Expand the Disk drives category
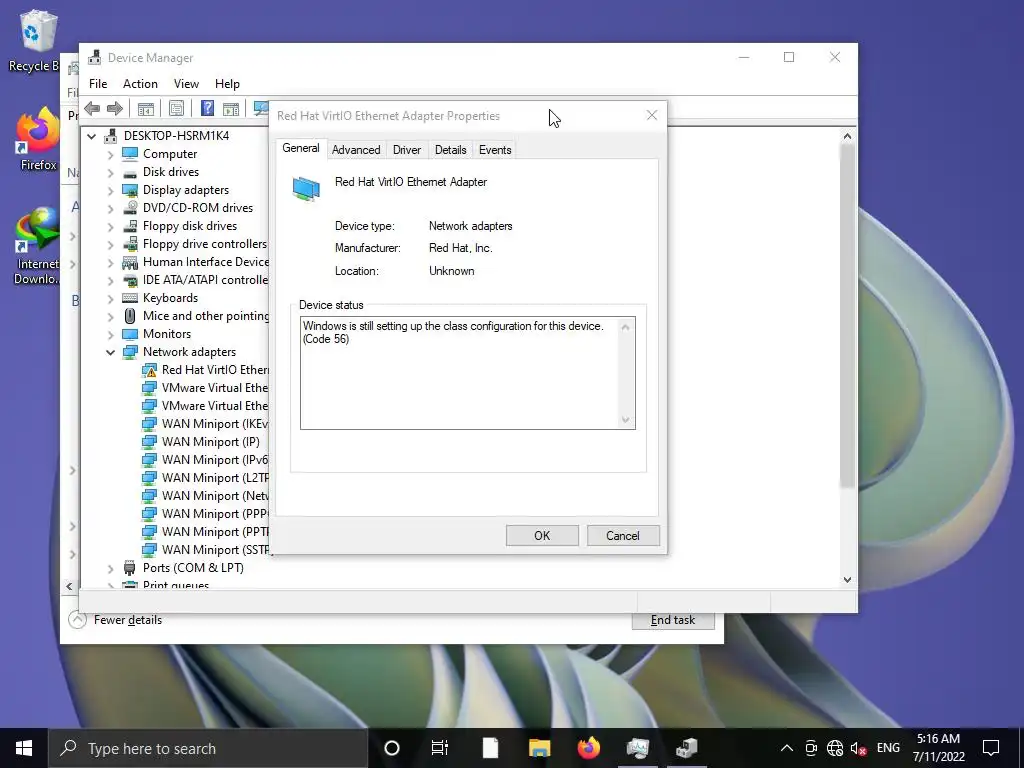 click(x=110, y=172)
